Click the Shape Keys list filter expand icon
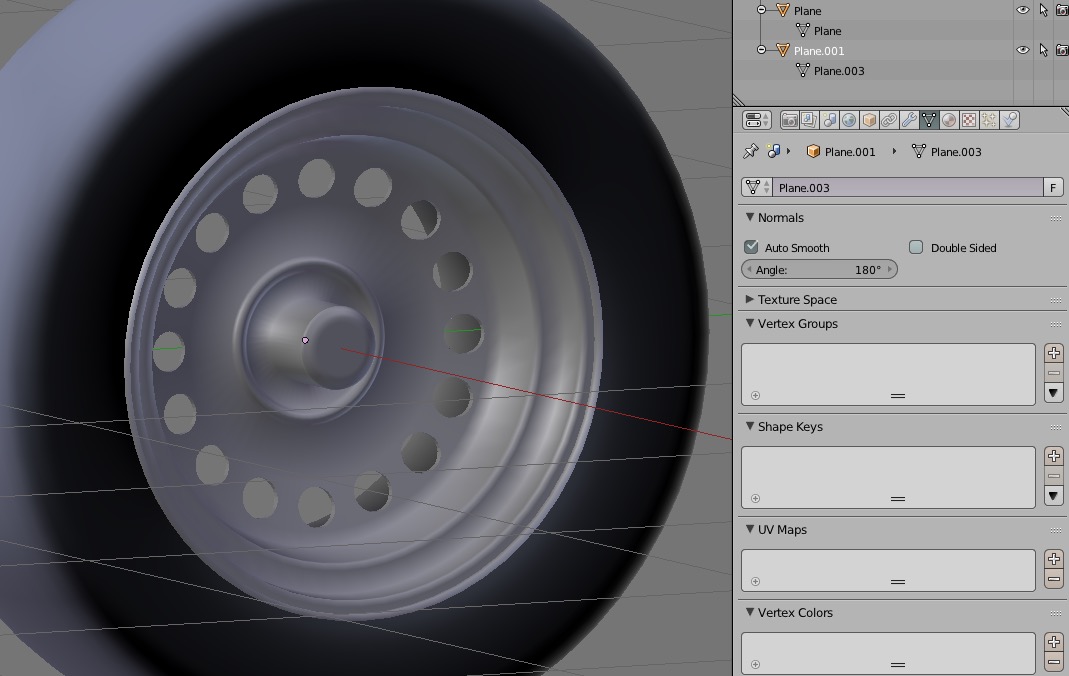The height and width of the screenshot is (676, 1069). [755, 498]
